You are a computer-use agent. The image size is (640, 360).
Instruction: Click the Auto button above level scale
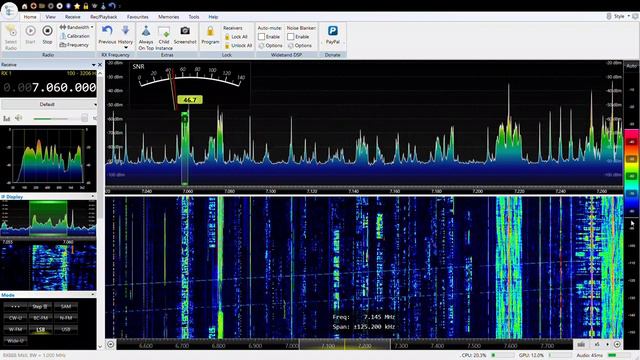click(x=631, y=66)
